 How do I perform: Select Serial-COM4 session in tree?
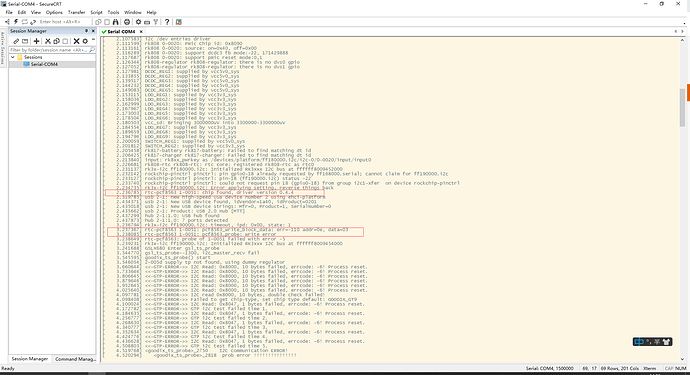44,64
